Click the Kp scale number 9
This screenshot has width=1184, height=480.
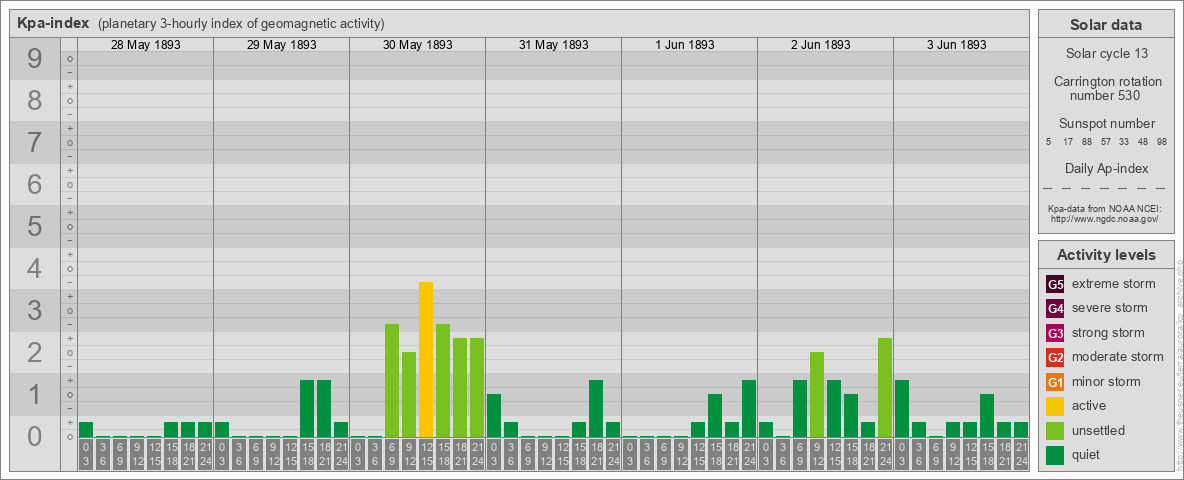coord(34,59)
